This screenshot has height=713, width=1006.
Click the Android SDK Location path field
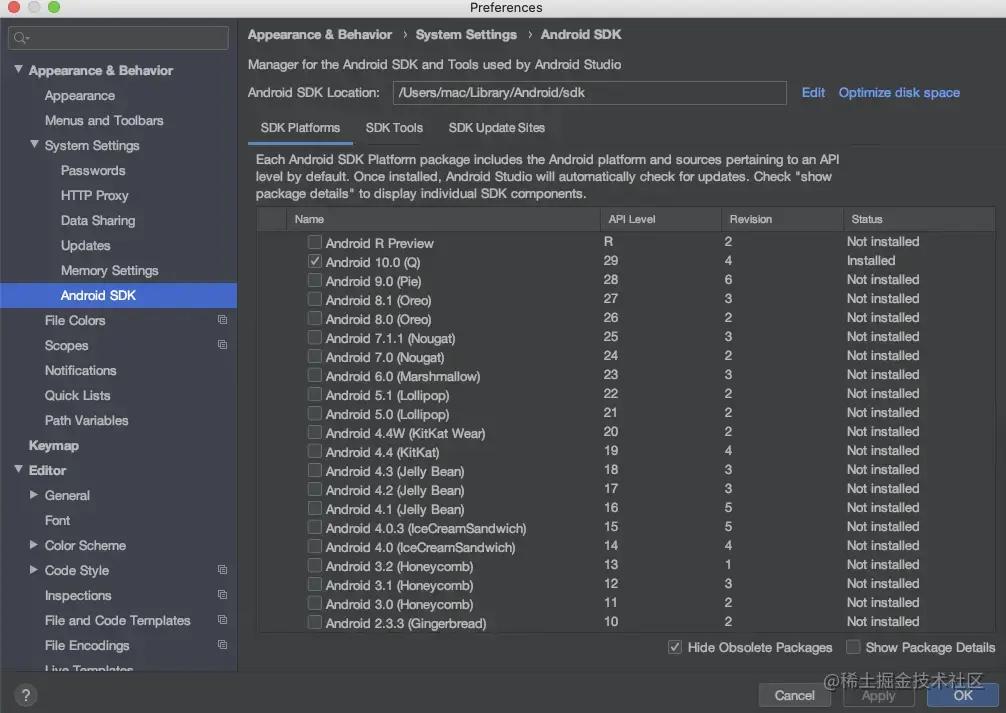590,92
